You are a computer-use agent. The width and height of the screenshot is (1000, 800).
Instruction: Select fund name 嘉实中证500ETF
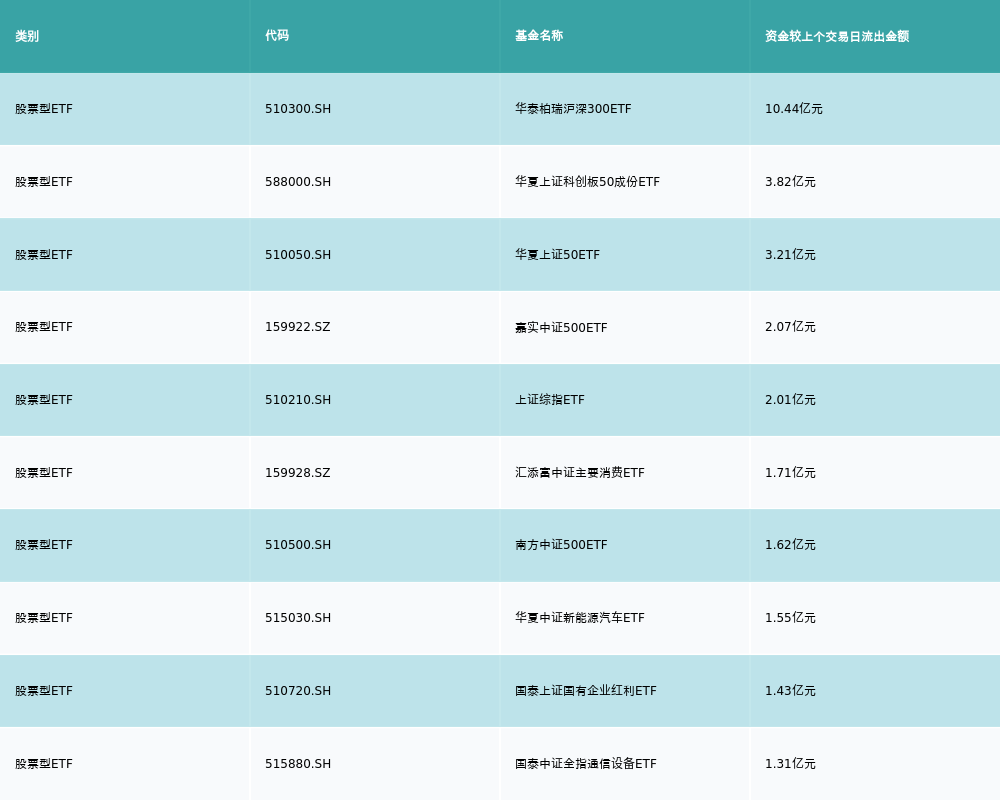(561, 327)
